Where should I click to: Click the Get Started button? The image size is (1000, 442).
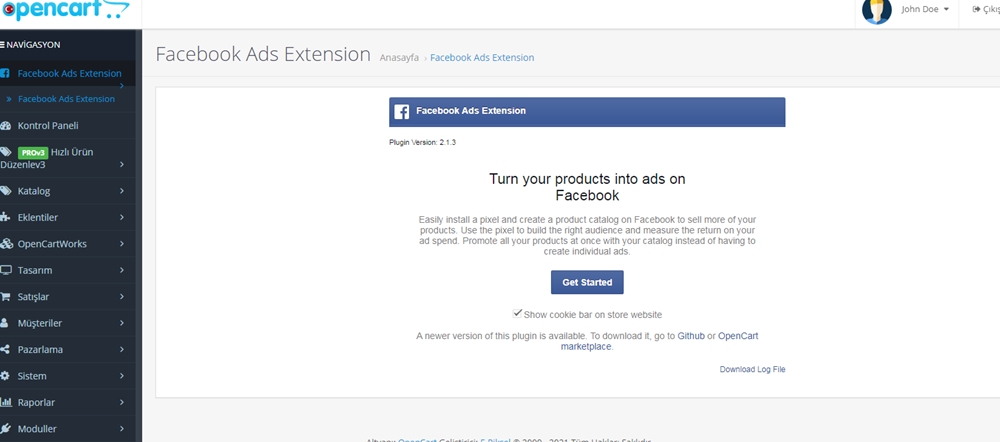coord(587,283)
